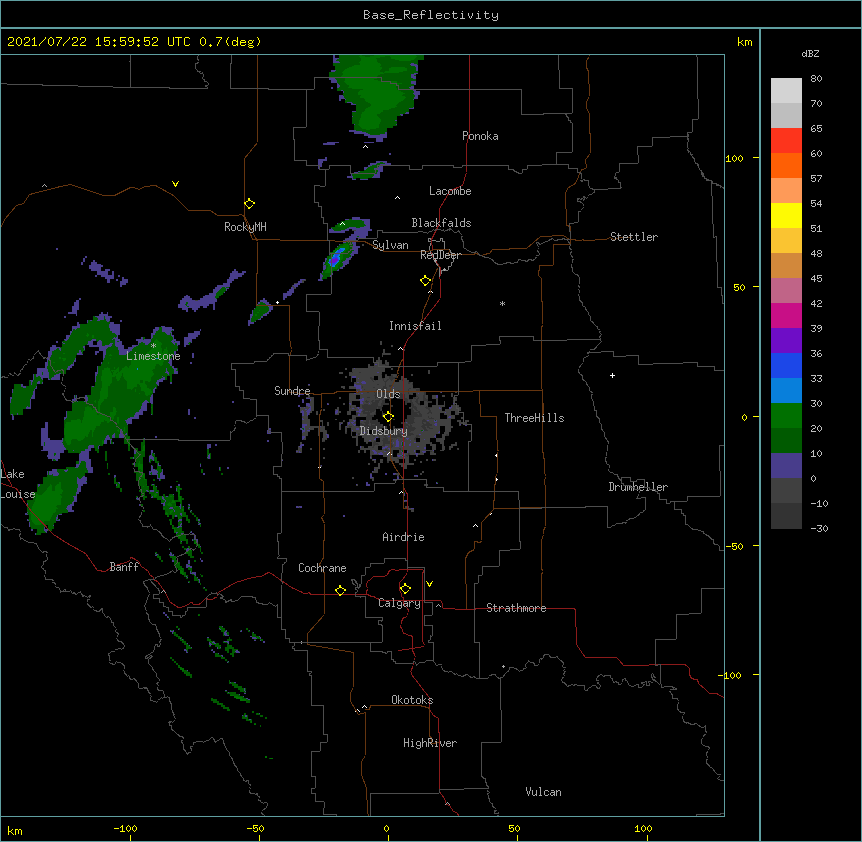Click the Vulcan city label
Image resolution: width=862 pixels, height=842 pixels.
click(543, 792)
